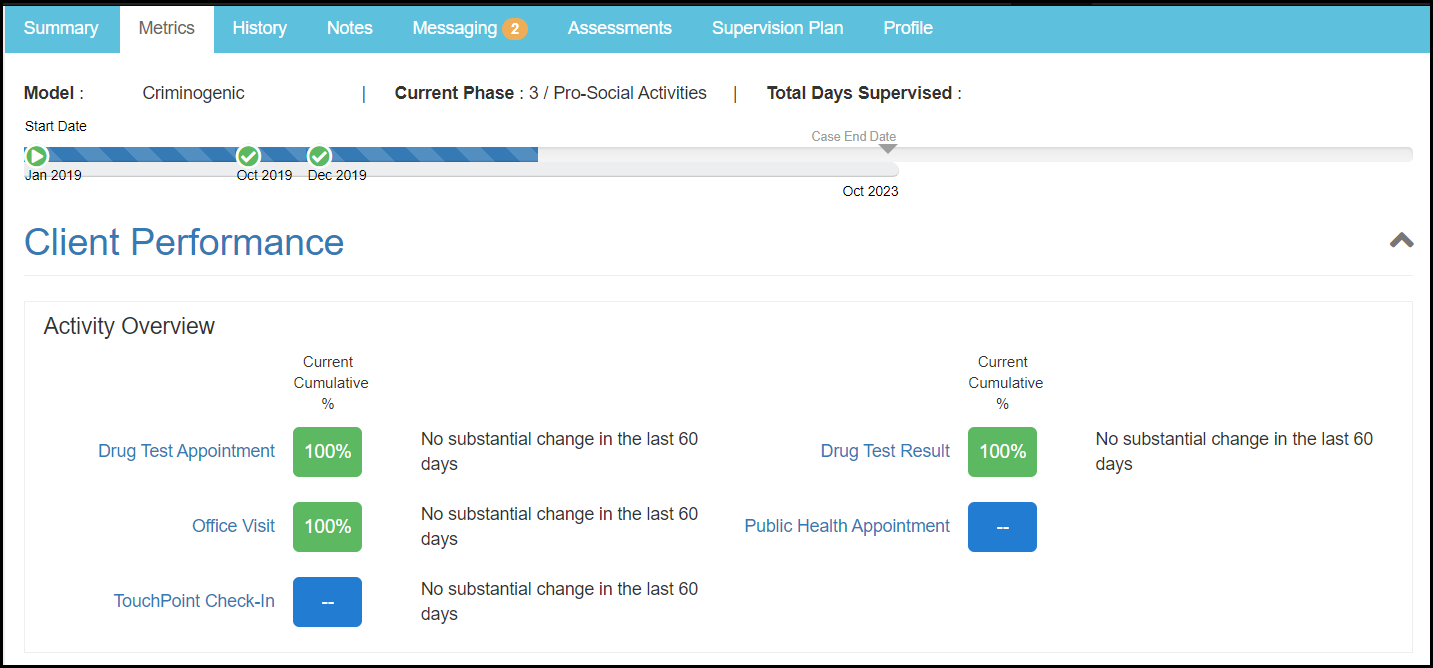Viewport: 1433px width, 668px height.
Task: Click the Public Health Appointment link
Action: 847,526
